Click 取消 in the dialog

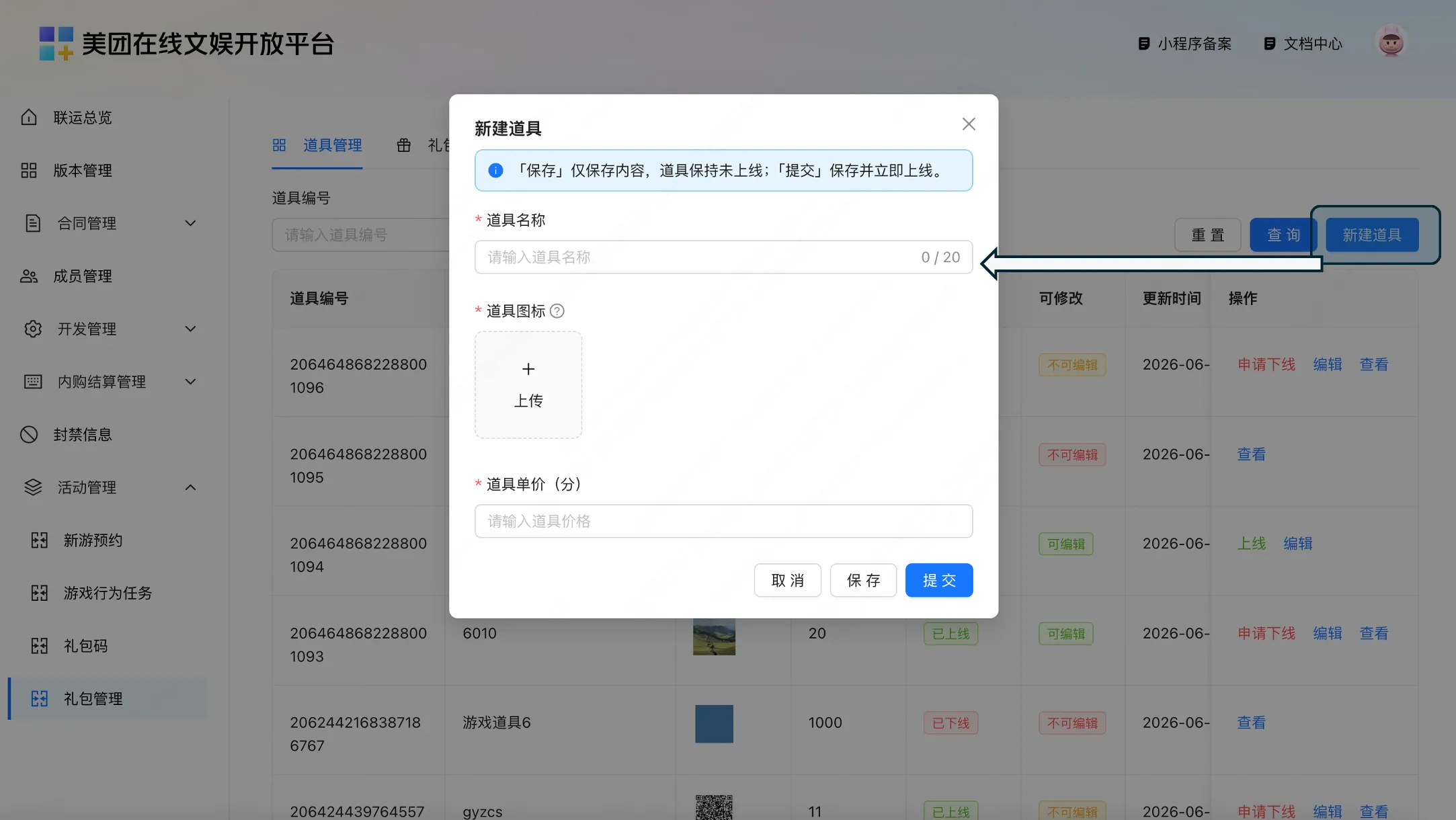[787, 580]
